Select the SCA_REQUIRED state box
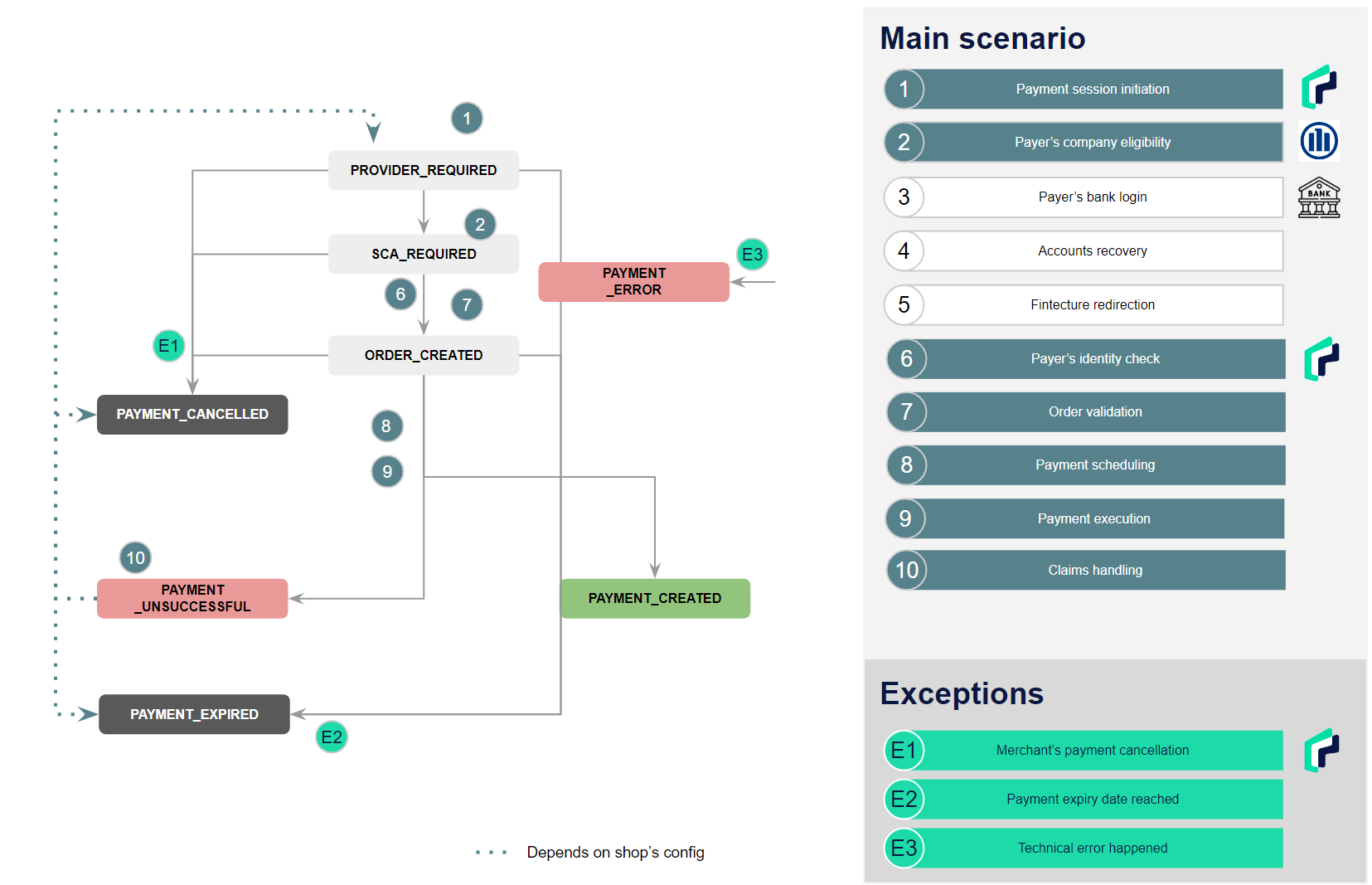This screenshot has width=1372, height=885. (x=424, y=254)
